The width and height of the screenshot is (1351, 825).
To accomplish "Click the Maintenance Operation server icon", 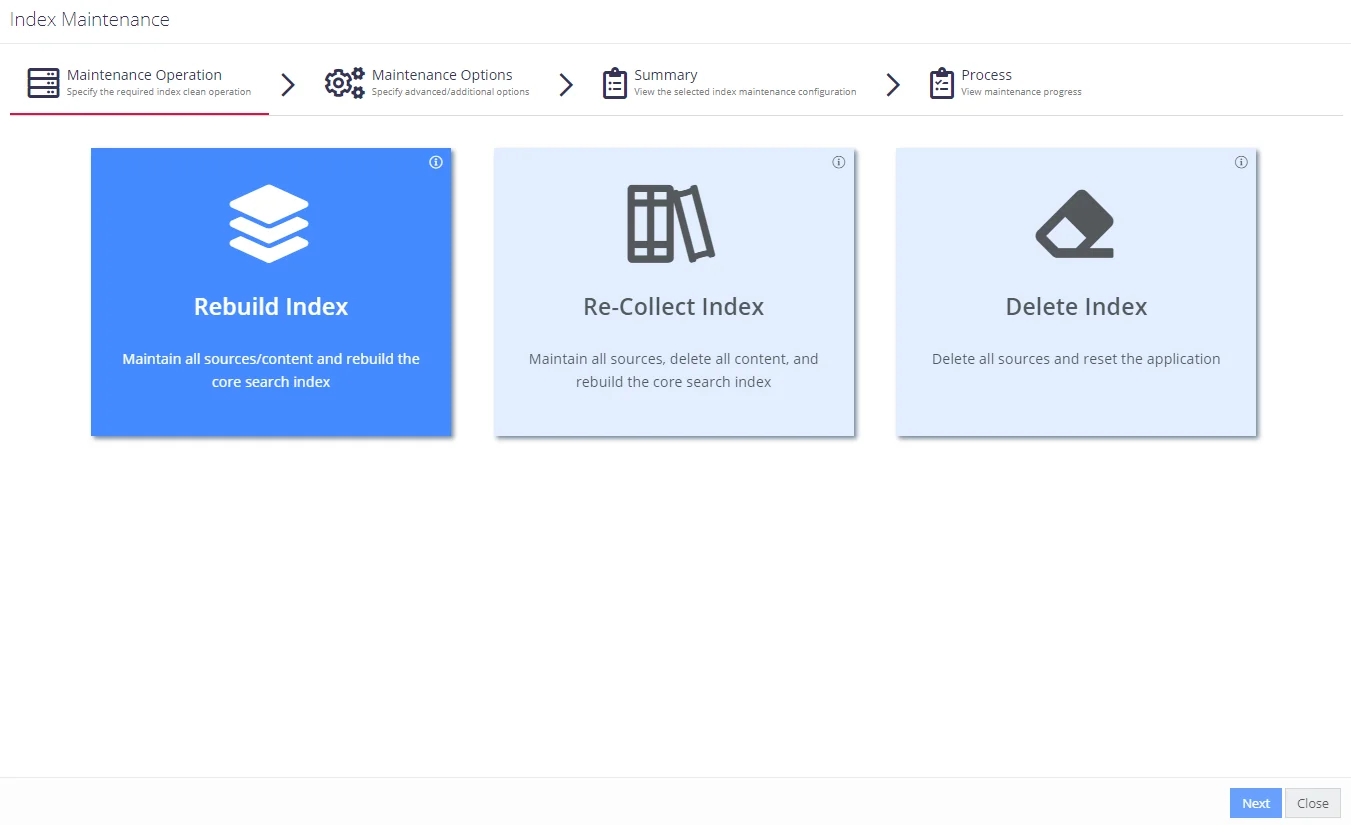I will pos(43,83).
